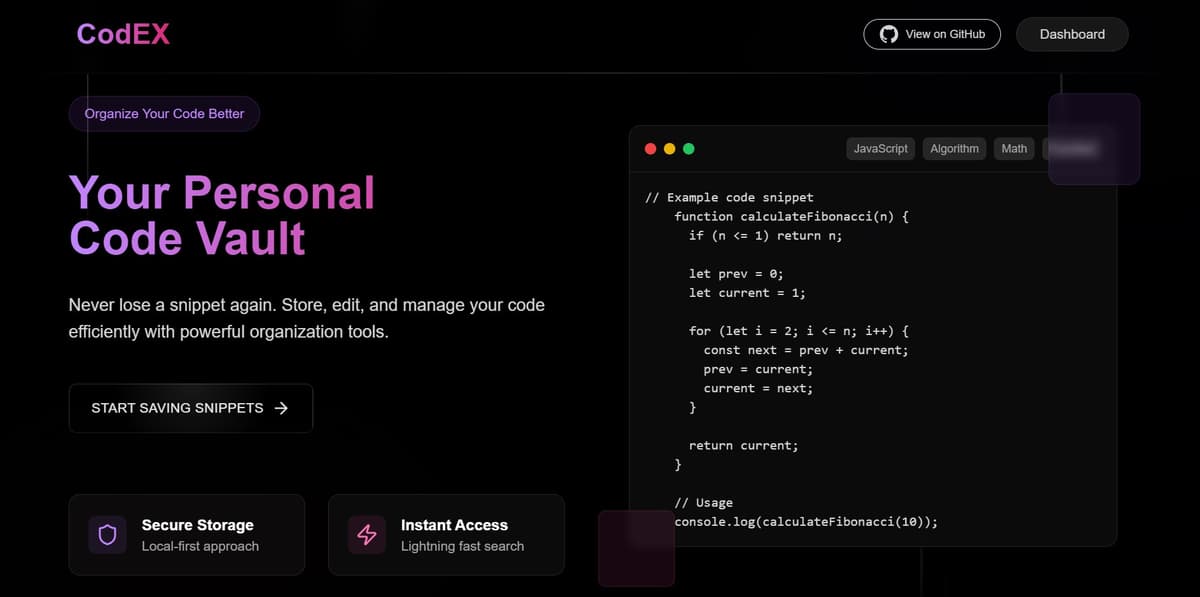Open the View on GitHub text link
The image size is (1200, 597).
pos(944,34)
